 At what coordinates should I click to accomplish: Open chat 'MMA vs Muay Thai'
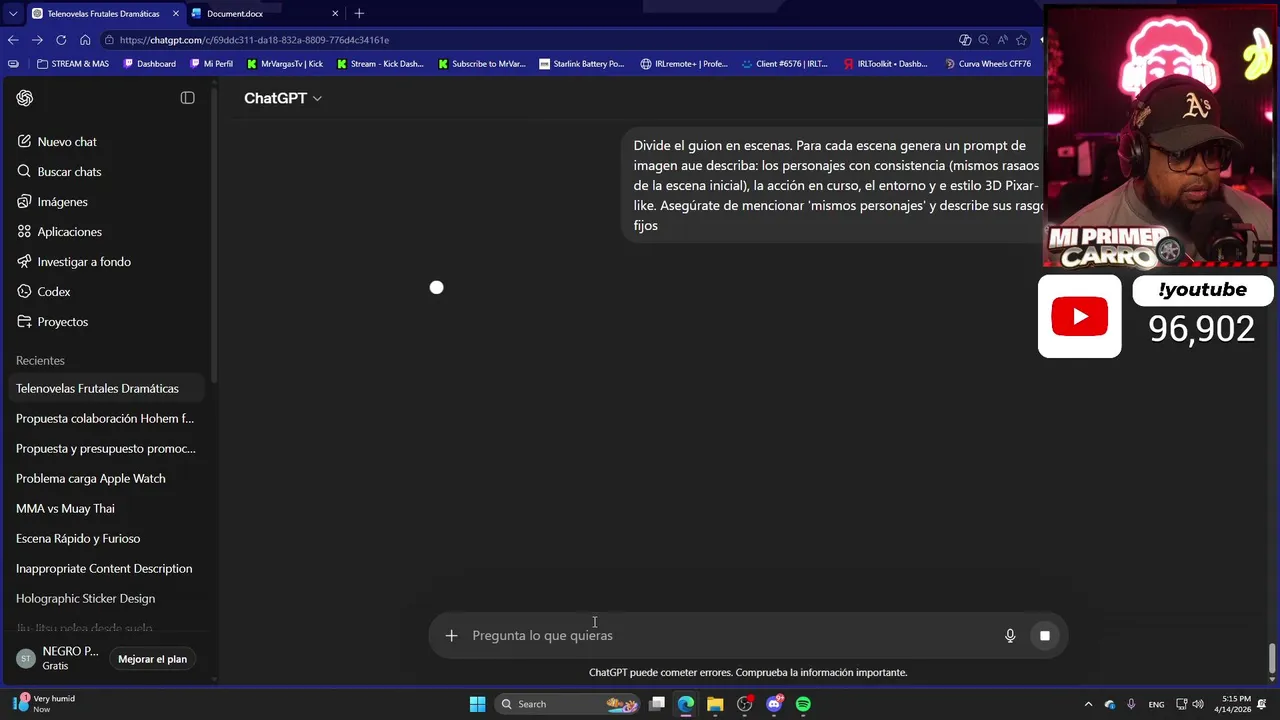(x=105, y=508)
